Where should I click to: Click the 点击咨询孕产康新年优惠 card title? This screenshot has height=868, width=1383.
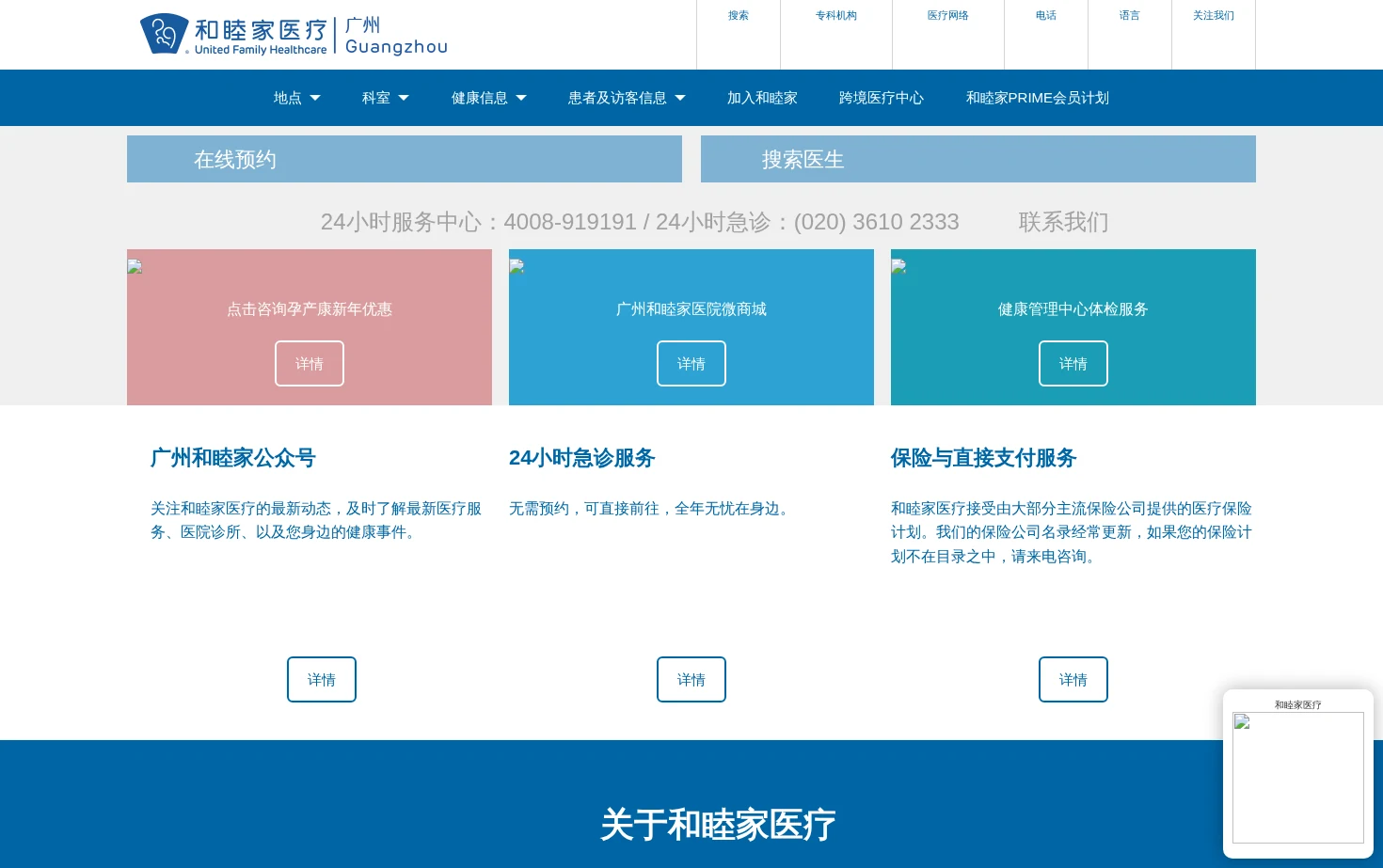pos(310,309)
